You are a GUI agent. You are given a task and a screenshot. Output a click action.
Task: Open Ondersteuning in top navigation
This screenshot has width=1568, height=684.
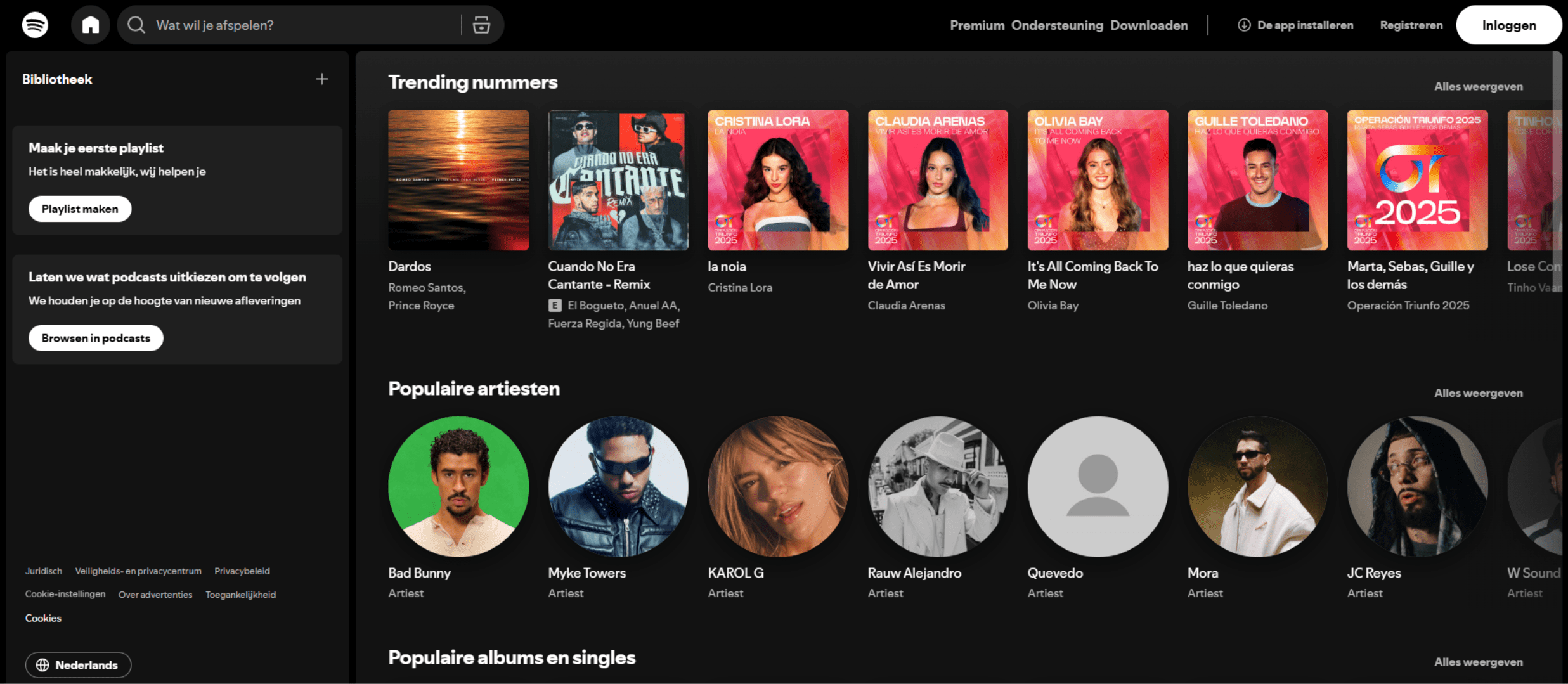click(x=1057, y=25)
